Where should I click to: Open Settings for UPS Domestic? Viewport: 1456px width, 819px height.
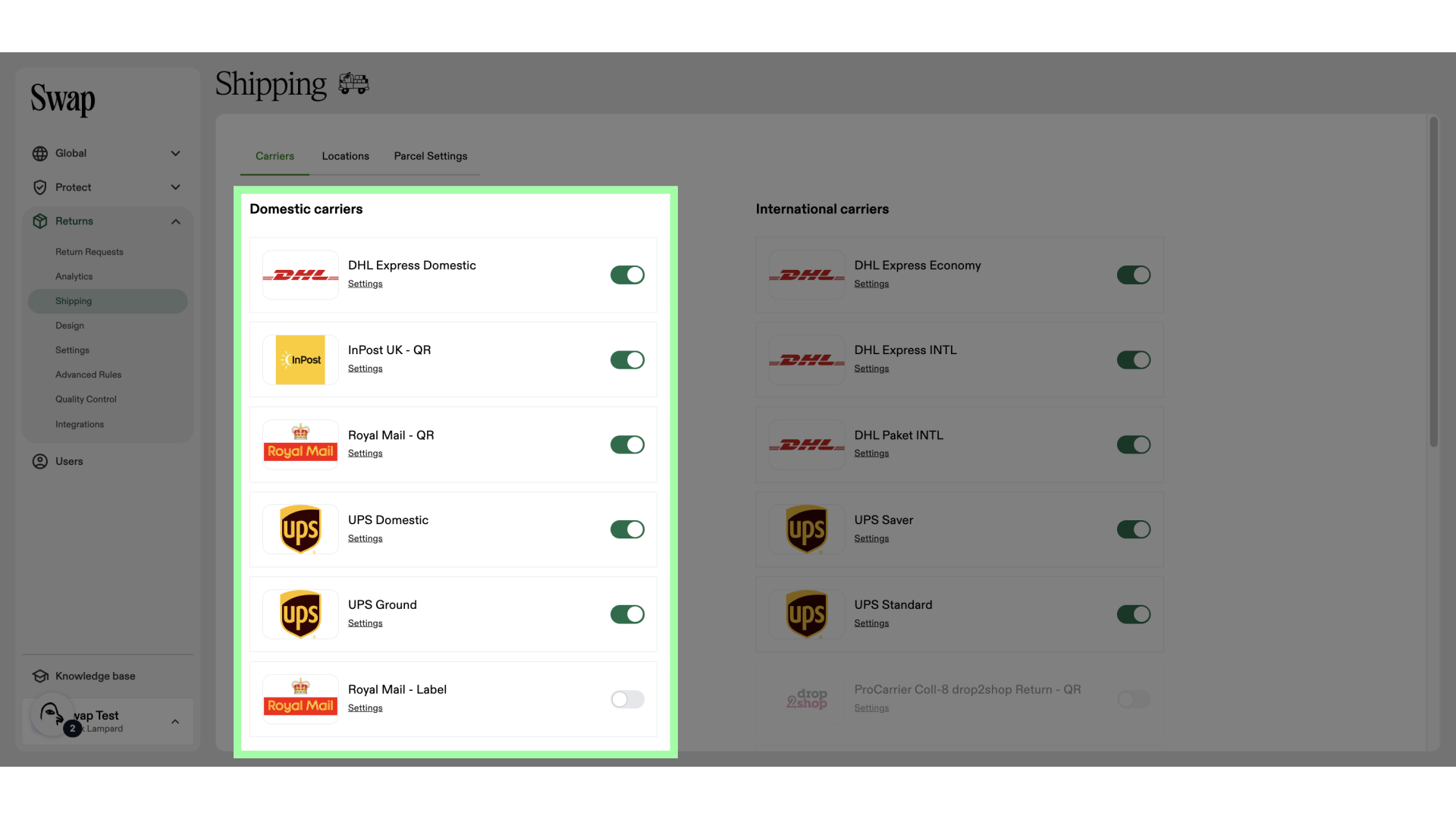pyautogui.click(x=365, y=538)
